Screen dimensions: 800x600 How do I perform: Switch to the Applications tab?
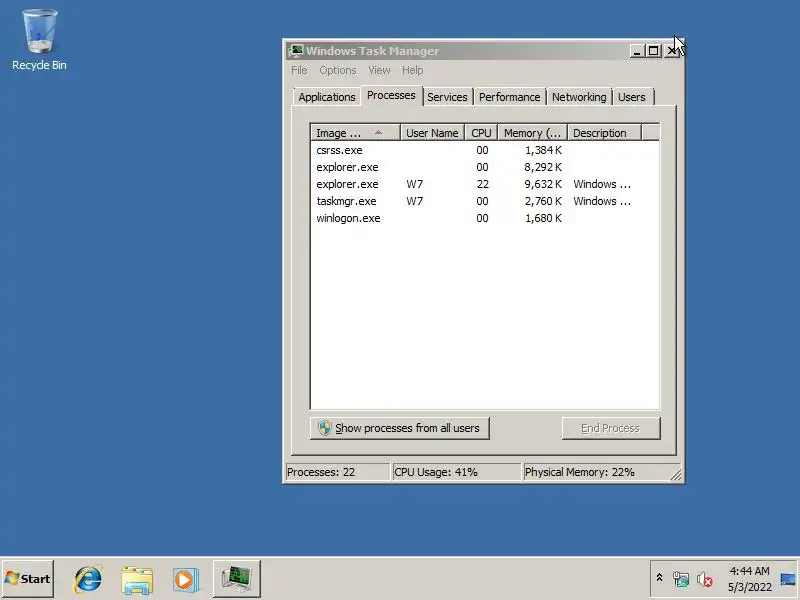pos(327,97)
